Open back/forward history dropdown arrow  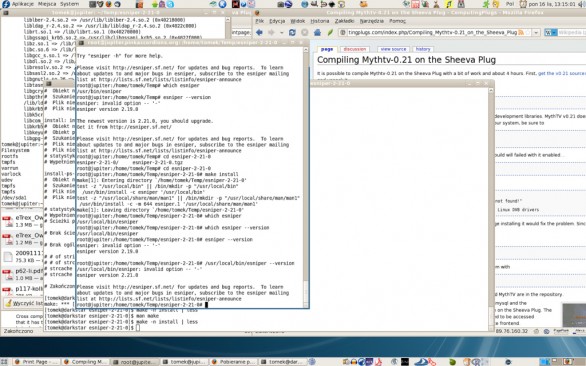[281, 33]
